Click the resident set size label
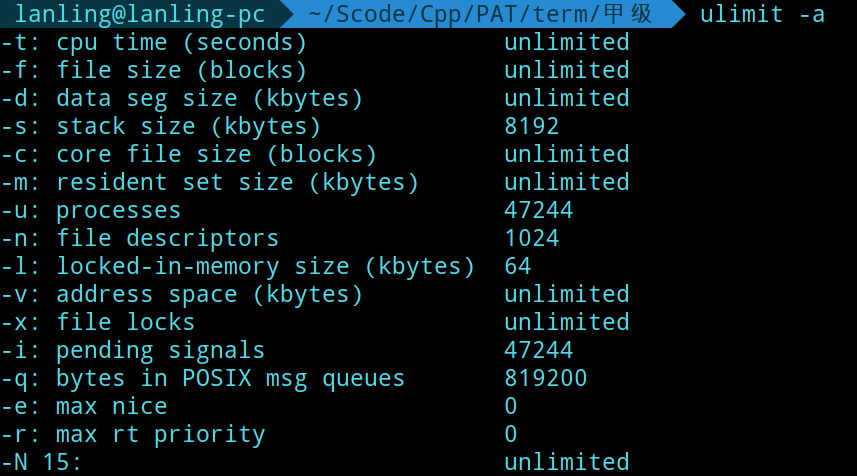Image resolution: width=857 pixels, height=476 pixels. tap(237, 182)
